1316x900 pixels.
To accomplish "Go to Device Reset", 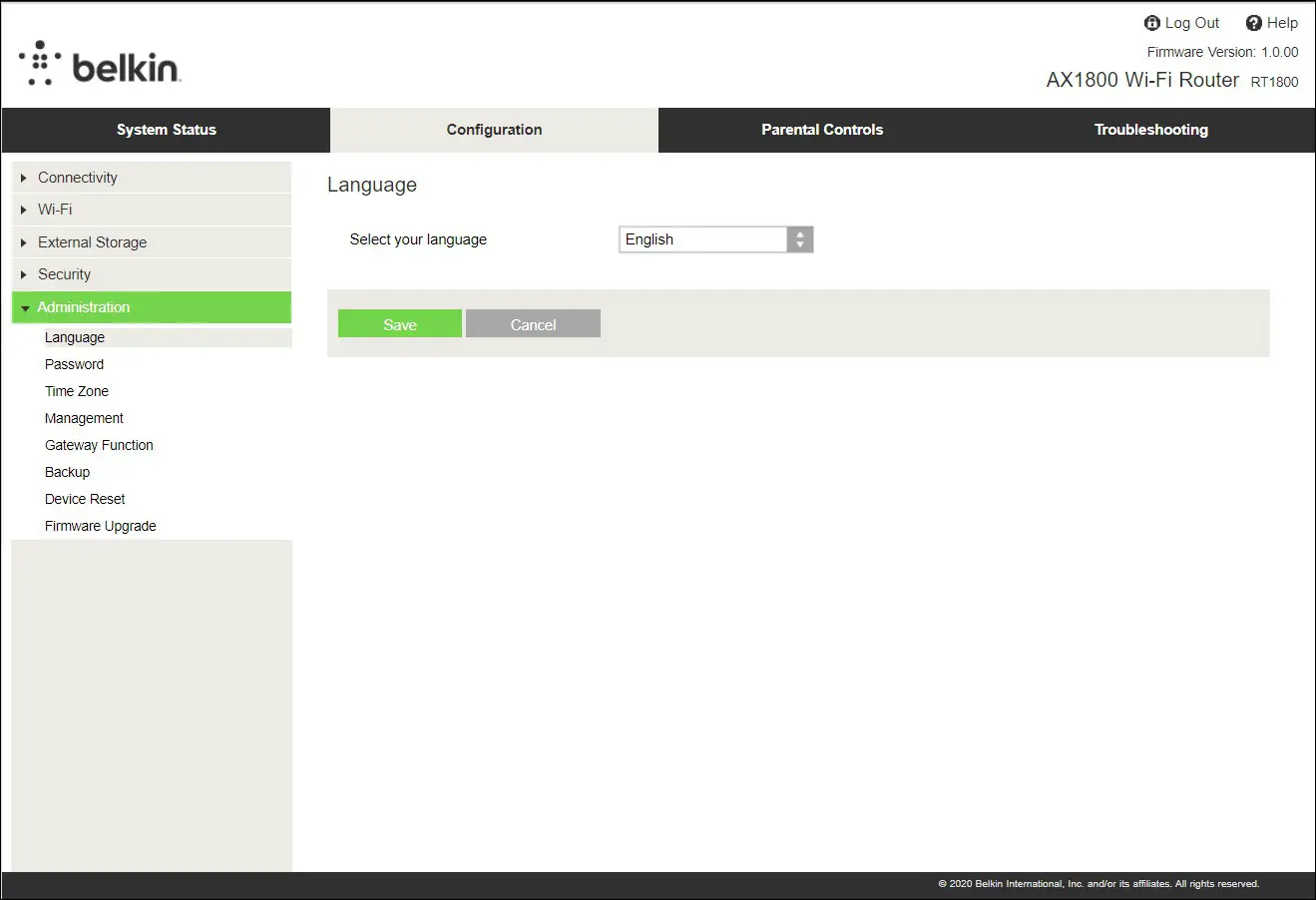I will point(85,499).
